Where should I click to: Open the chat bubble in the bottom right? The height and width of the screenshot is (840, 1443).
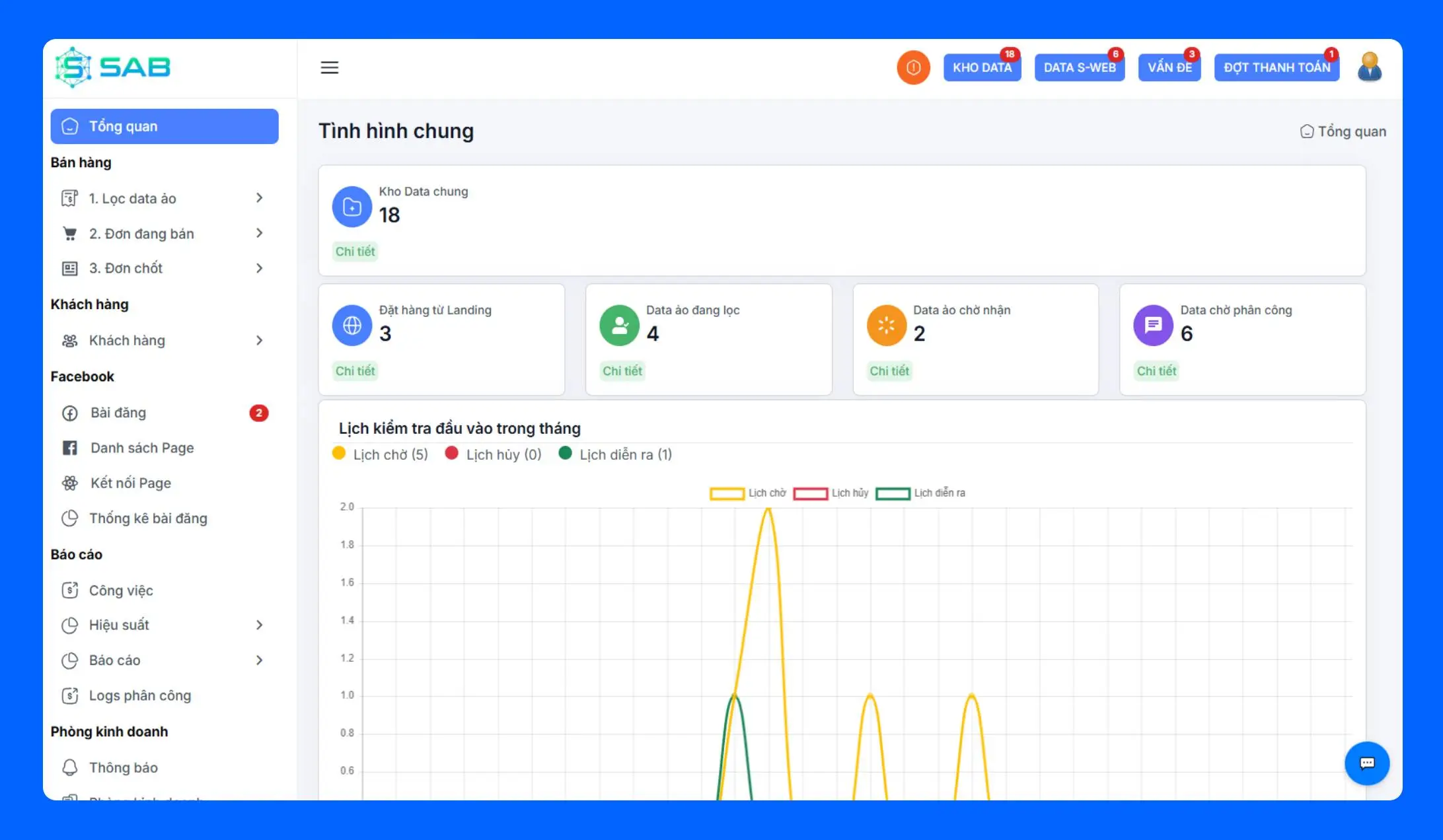pyautogui.click(x=1367, y=763)
